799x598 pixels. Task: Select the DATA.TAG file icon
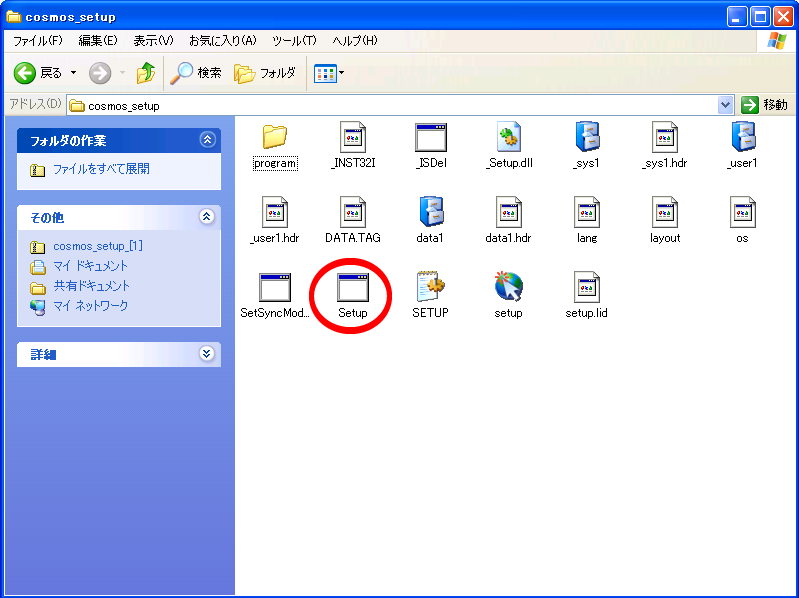tap(353, 211)
